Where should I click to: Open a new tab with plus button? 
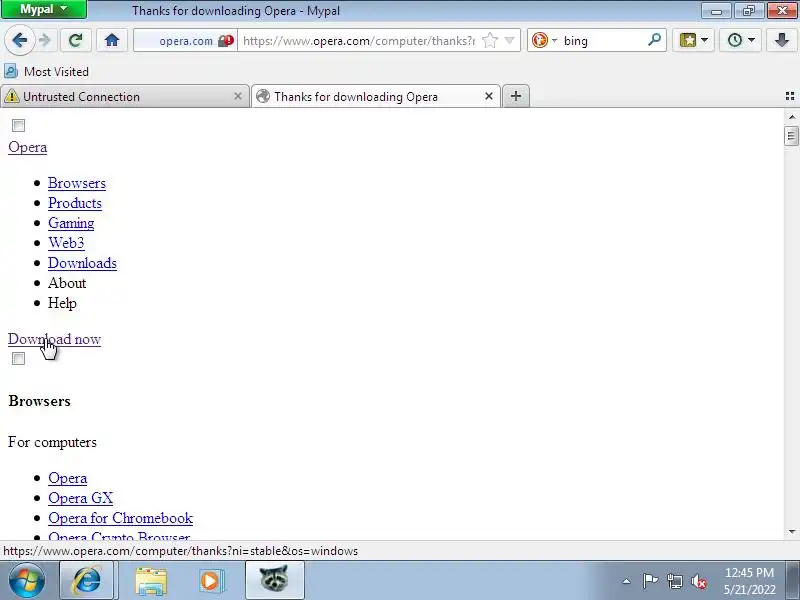pyautogui.click(x=516, y=96)
